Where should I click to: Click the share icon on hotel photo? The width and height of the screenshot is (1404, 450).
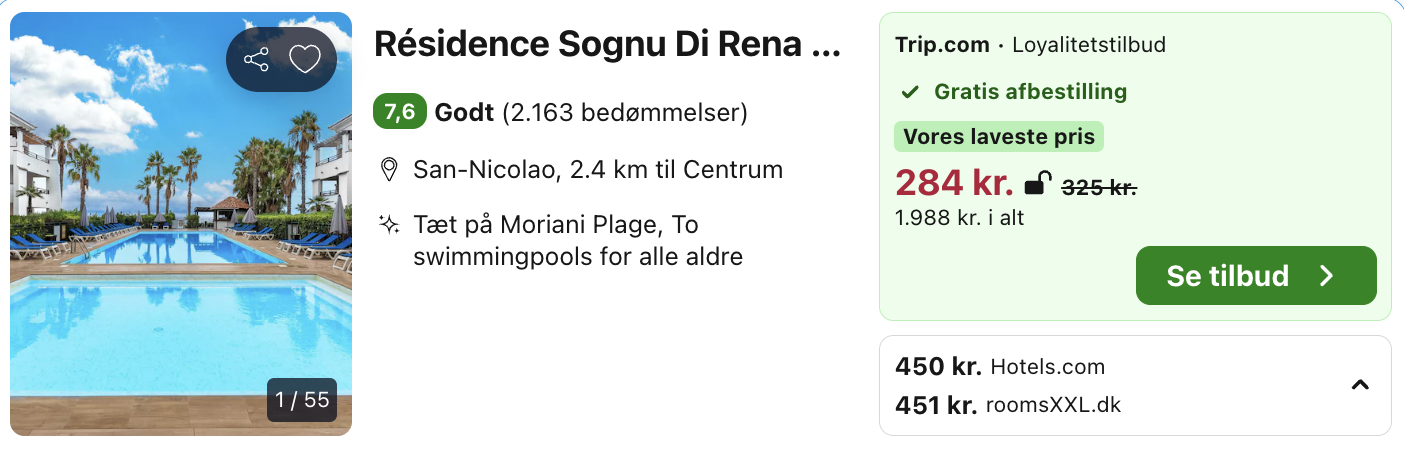257,60
